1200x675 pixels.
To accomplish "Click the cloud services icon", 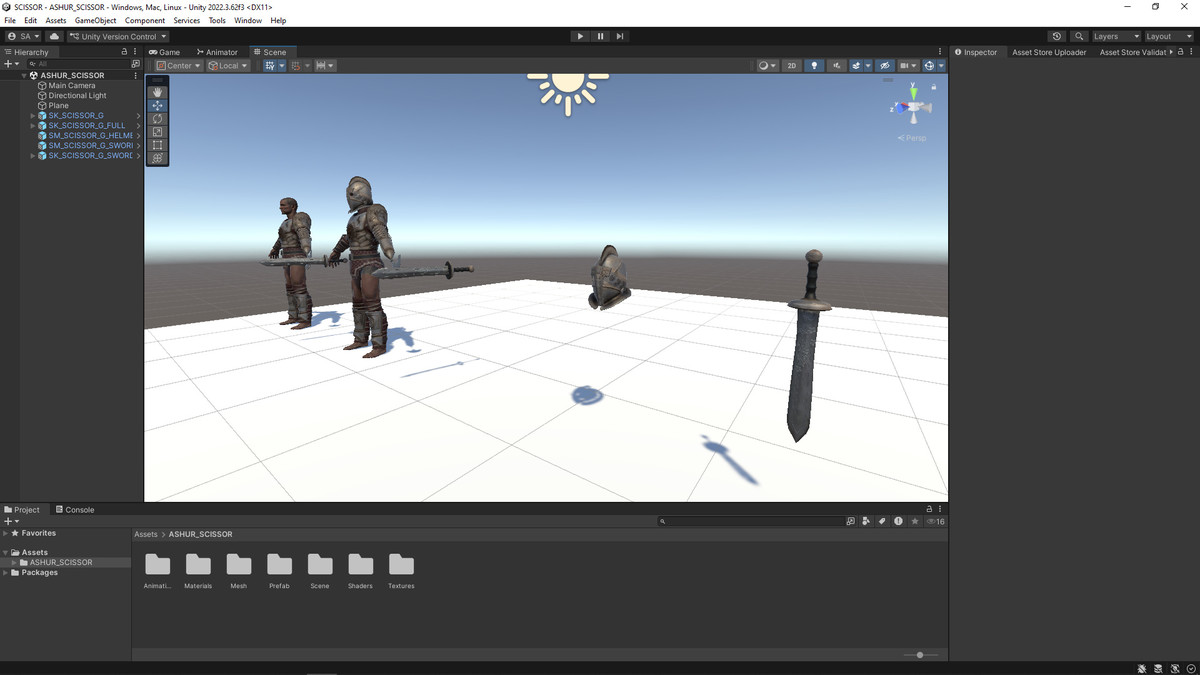I will tap(54, 36).
